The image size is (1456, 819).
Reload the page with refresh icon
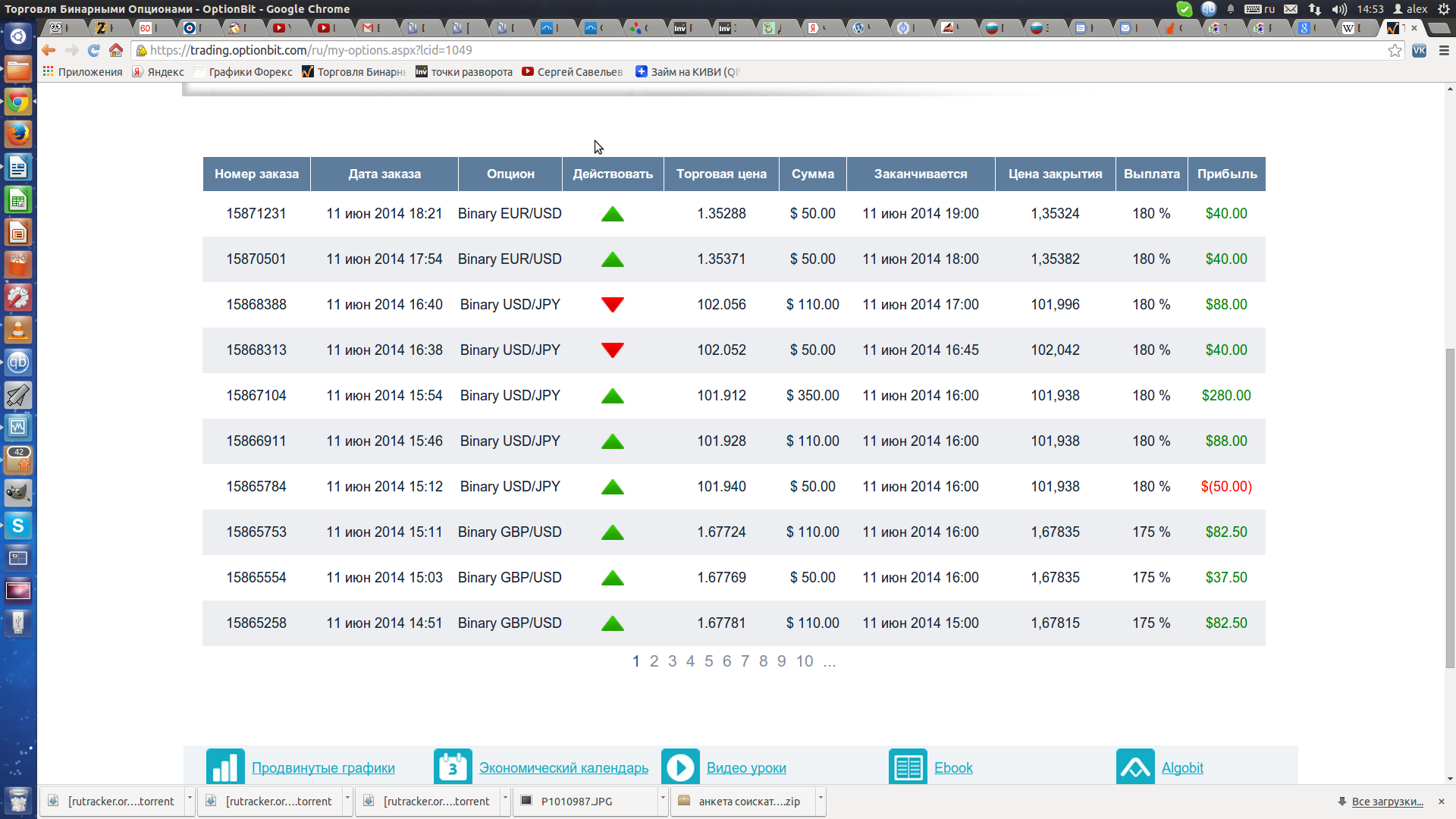[93, 50]
